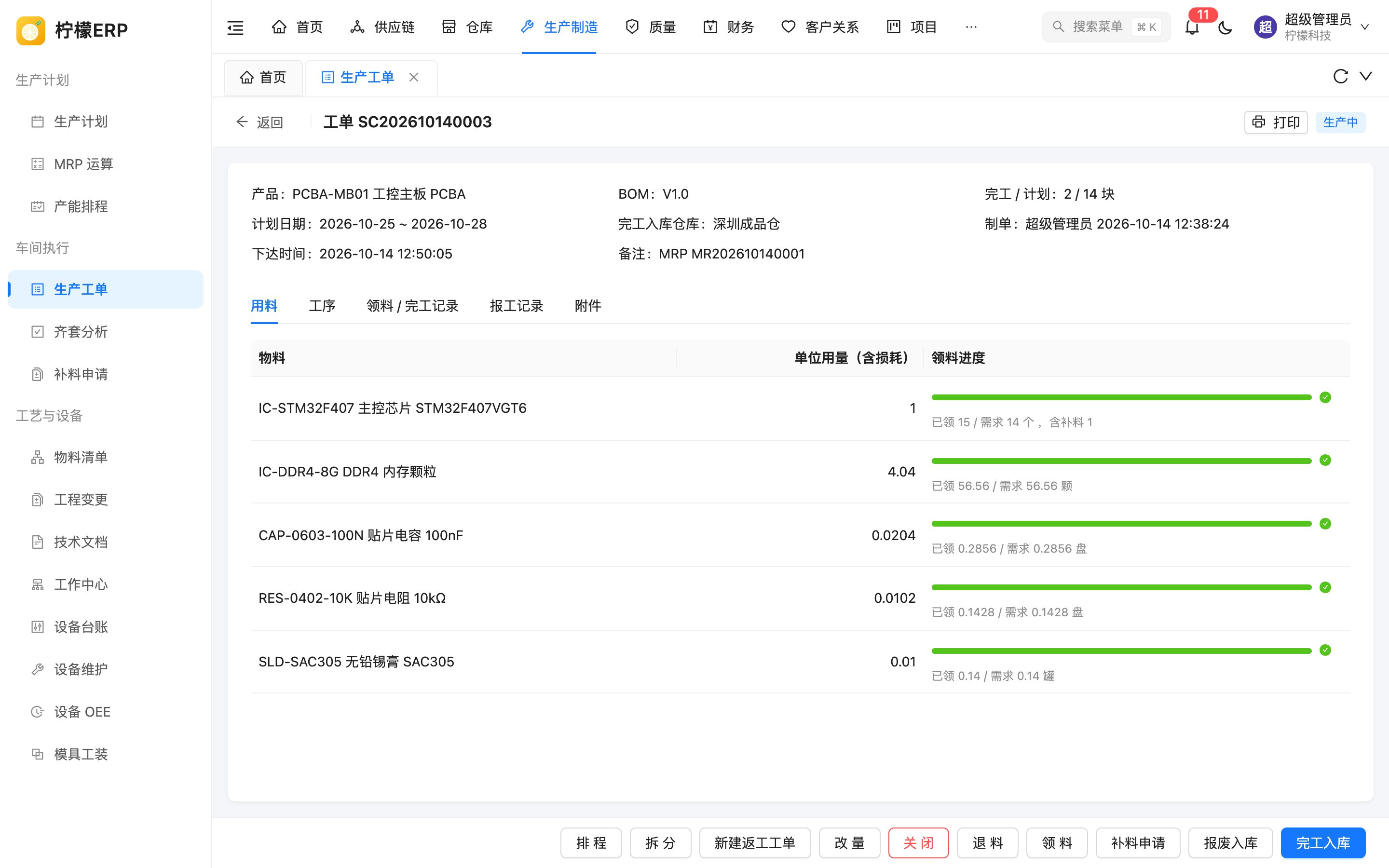Open the 首页 page tab
The width and height of the screenshot is (1389, 868).
(263, 77)
